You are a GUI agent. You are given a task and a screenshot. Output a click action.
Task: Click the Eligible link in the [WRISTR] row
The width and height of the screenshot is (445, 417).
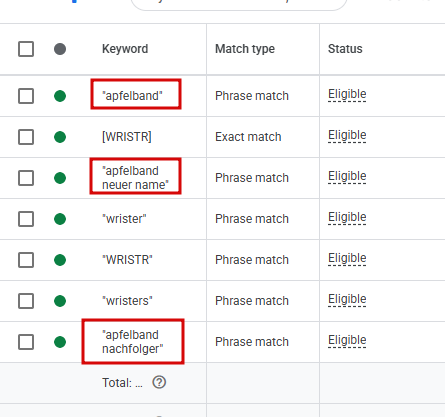pyautogui.click(x=347, y=136)
